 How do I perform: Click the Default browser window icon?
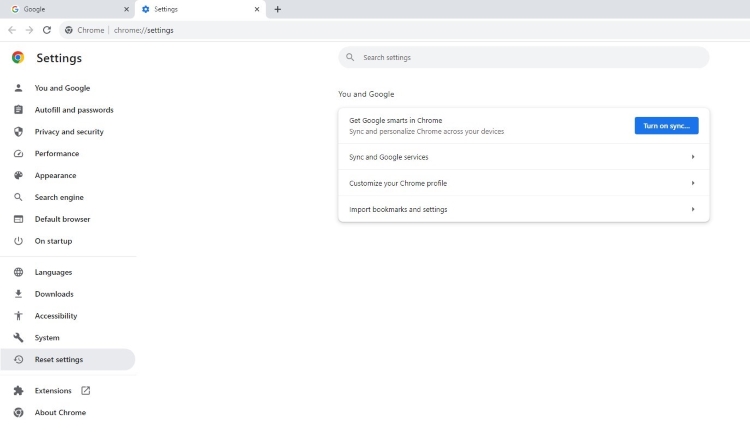coord(18,219)
